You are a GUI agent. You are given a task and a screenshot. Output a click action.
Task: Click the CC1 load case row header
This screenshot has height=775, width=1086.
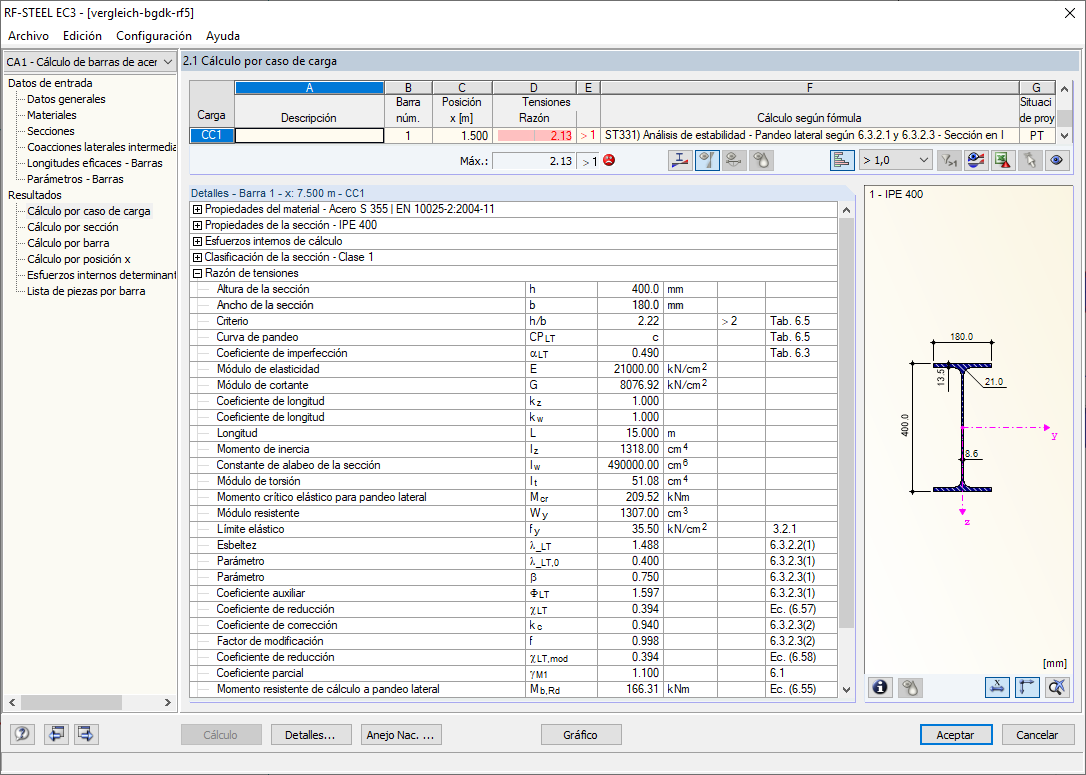point(211,136)
